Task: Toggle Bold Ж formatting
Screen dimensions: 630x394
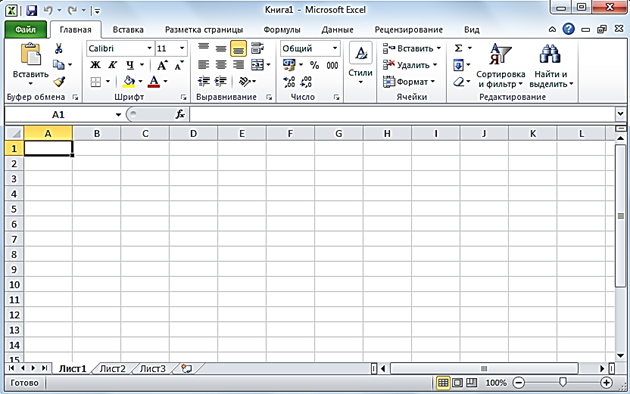Action: (95, 65)
